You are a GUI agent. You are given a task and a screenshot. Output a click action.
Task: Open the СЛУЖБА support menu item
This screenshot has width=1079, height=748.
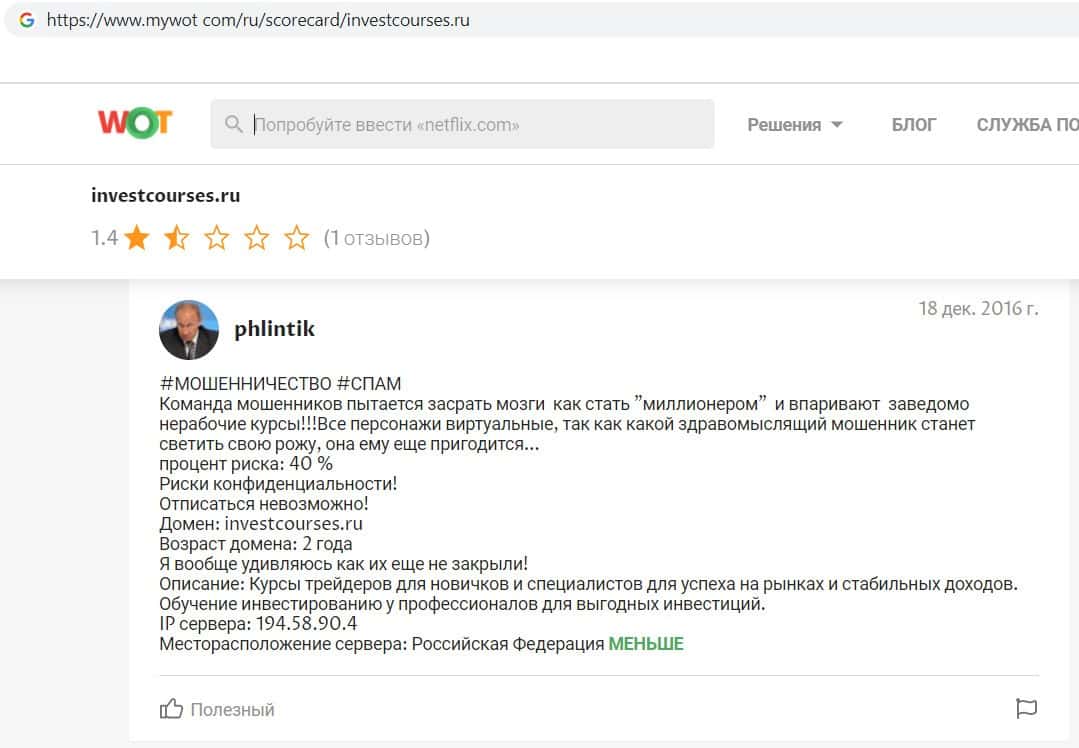click(x=1027, y=125)
